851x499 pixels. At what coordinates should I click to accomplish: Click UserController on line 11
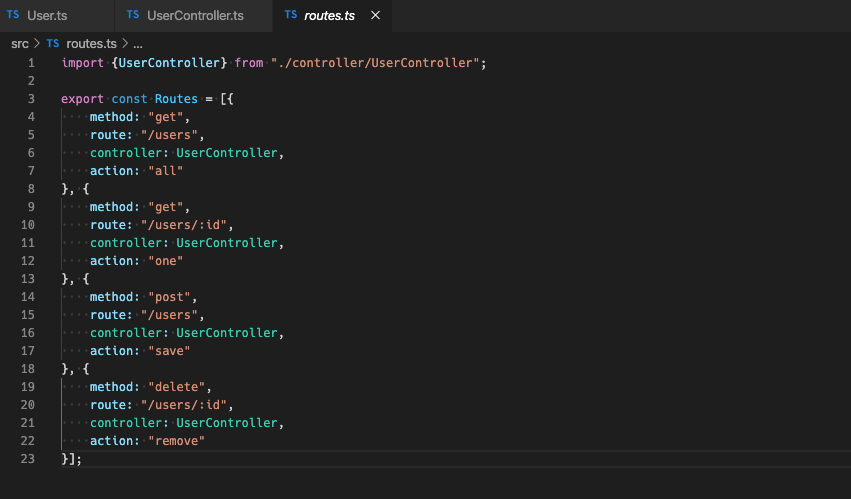227,243
